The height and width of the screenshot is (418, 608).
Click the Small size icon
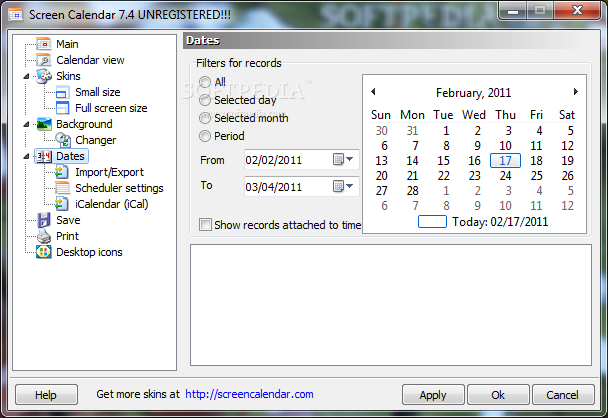point(62,92)
